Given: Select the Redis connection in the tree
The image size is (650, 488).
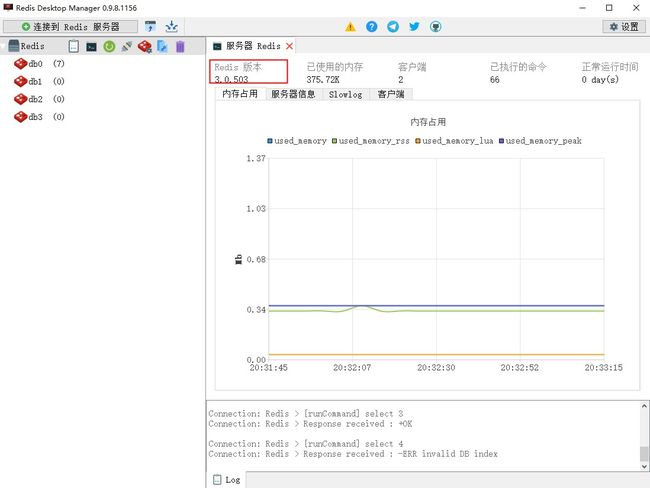Looking at the screenshot, I should (32, 46).
